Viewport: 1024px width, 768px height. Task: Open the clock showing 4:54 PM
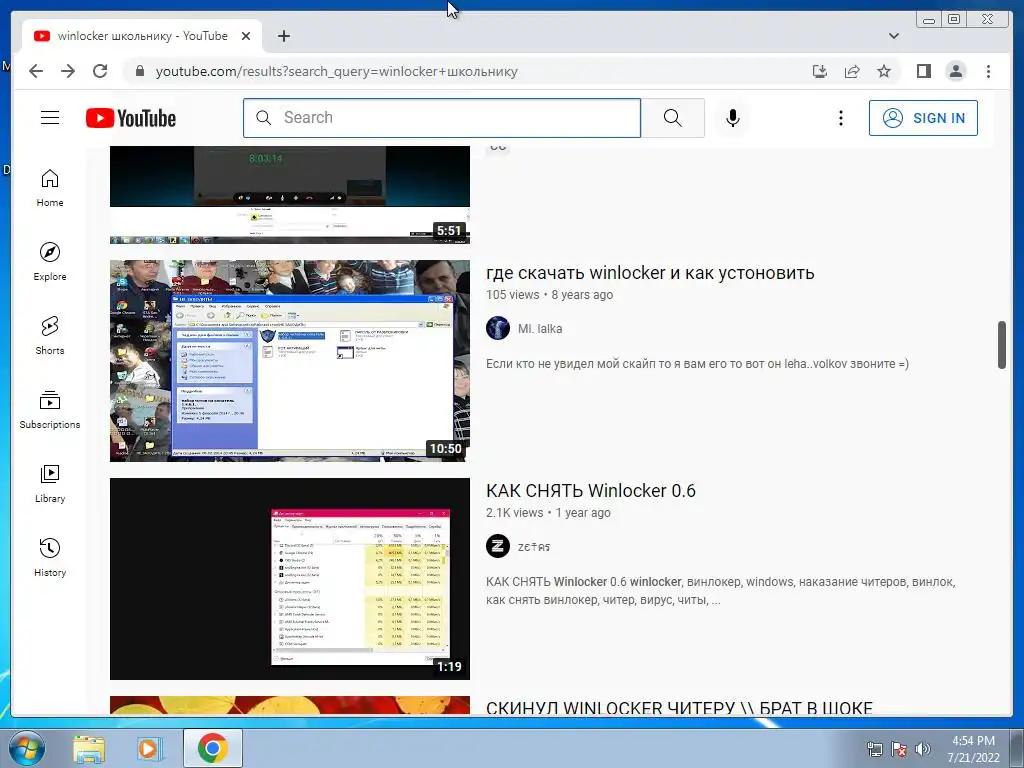973,749
